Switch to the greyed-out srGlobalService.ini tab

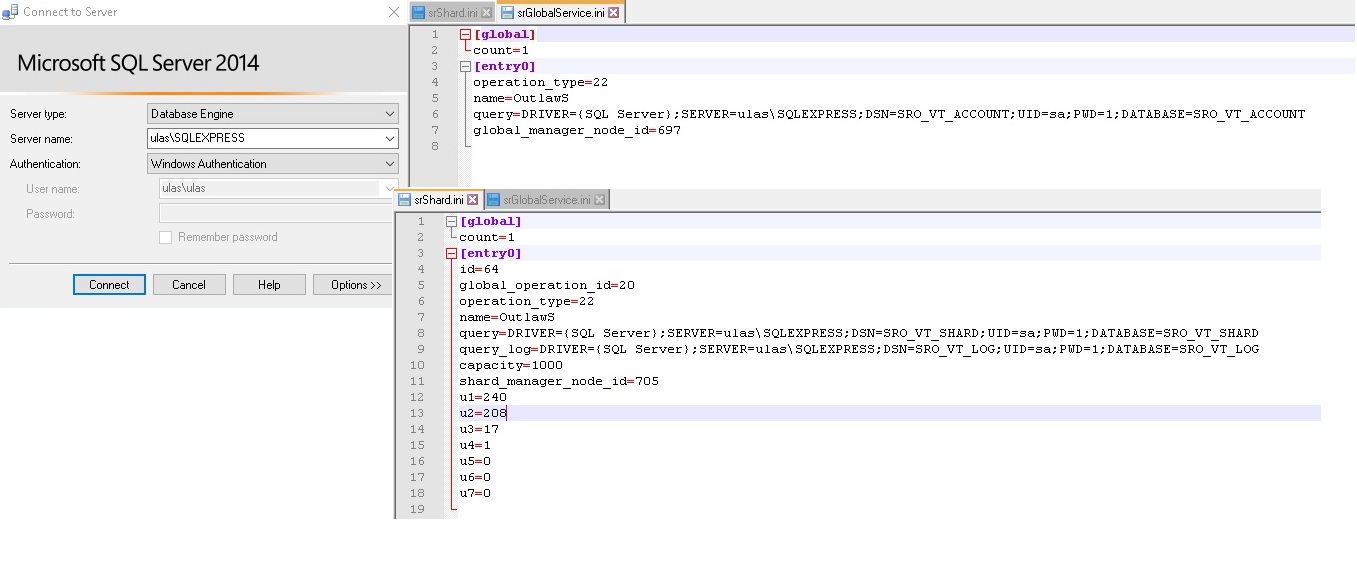tap(547, 200)
